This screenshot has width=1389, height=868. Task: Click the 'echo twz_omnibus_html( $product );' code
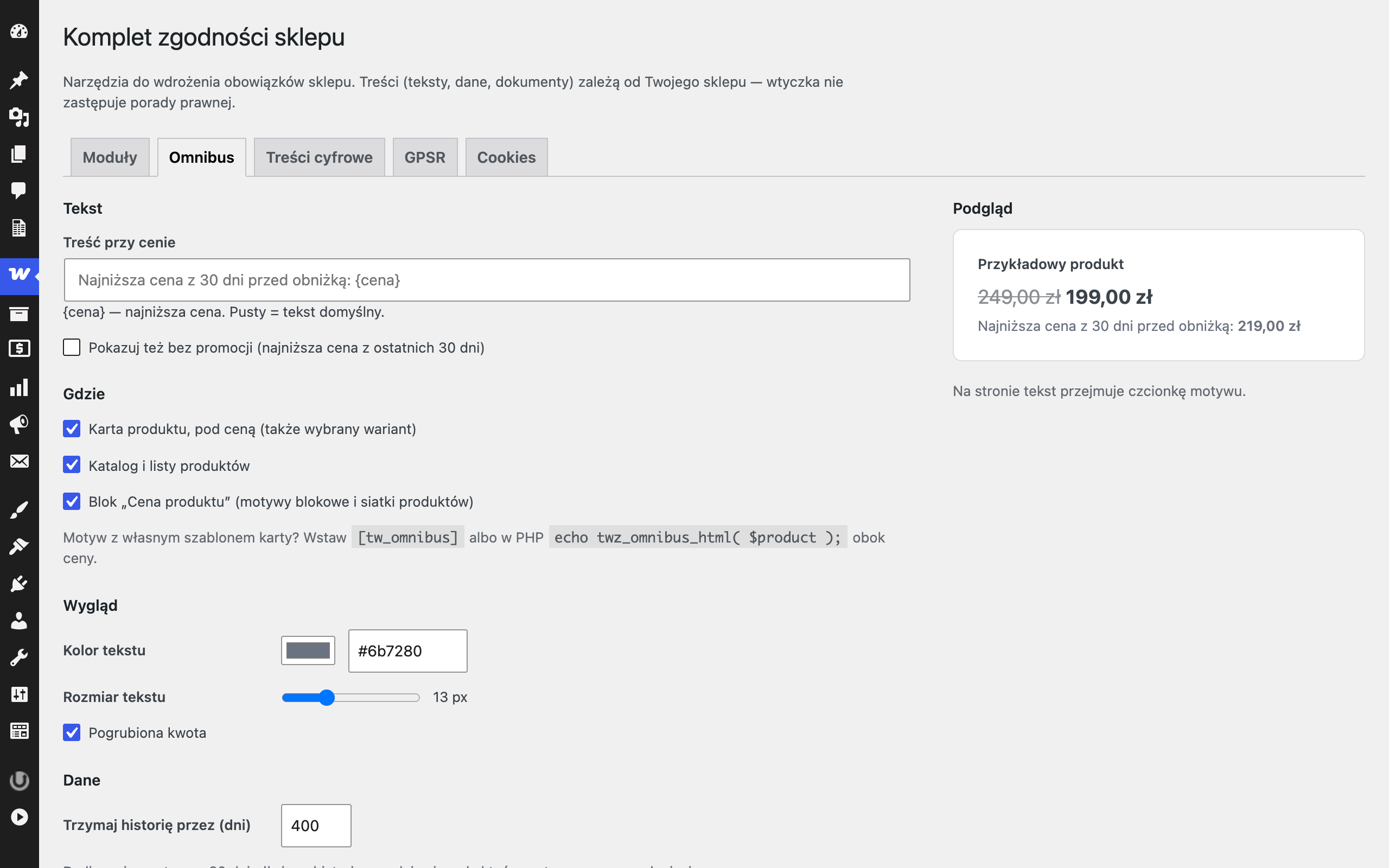697,537
